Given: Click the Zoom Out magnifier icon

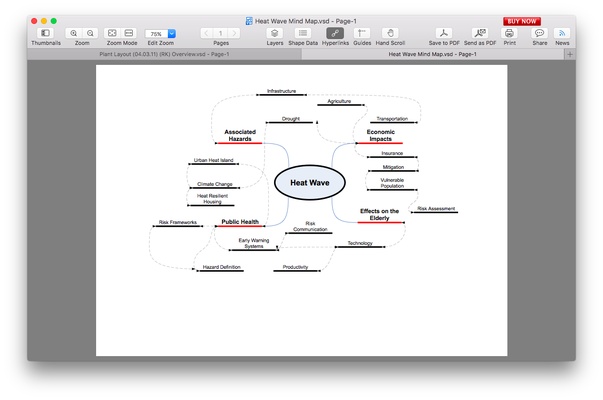Looking at the screenshot, I should 90,33.
